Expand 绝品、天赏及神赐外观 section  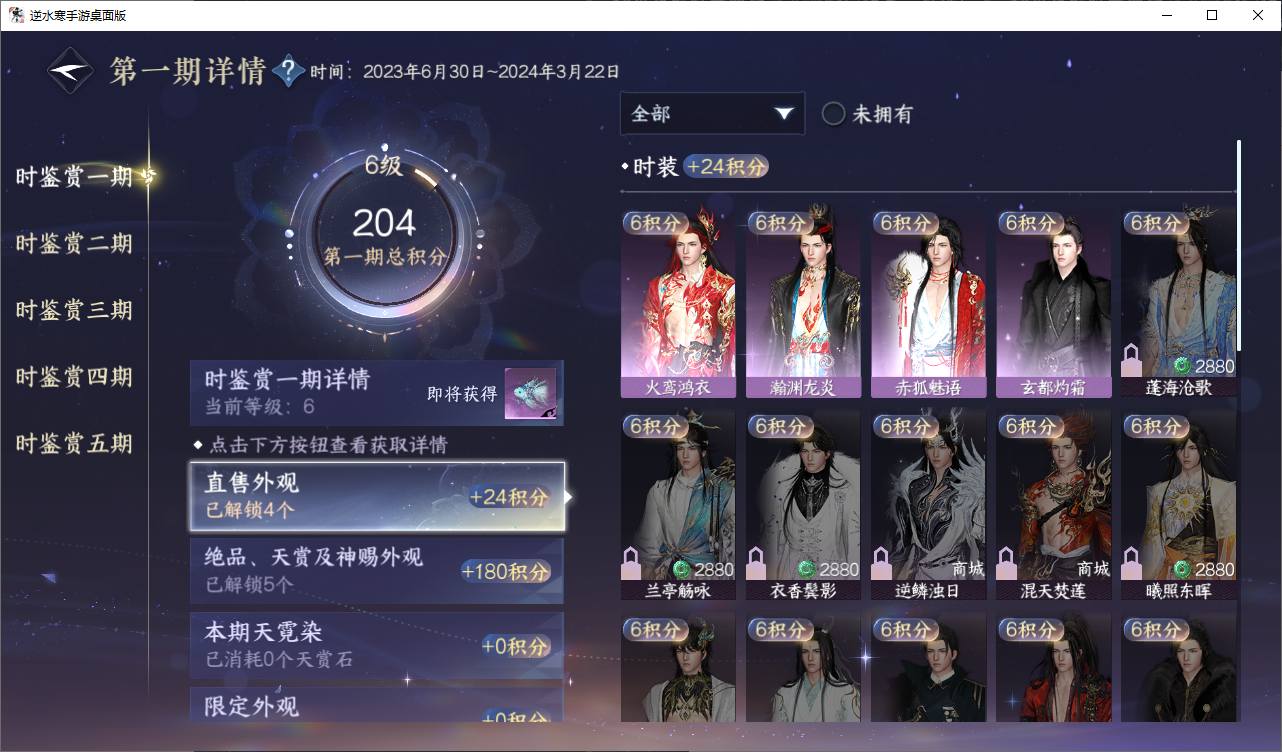pyautogui.click(x=377, y=570)
